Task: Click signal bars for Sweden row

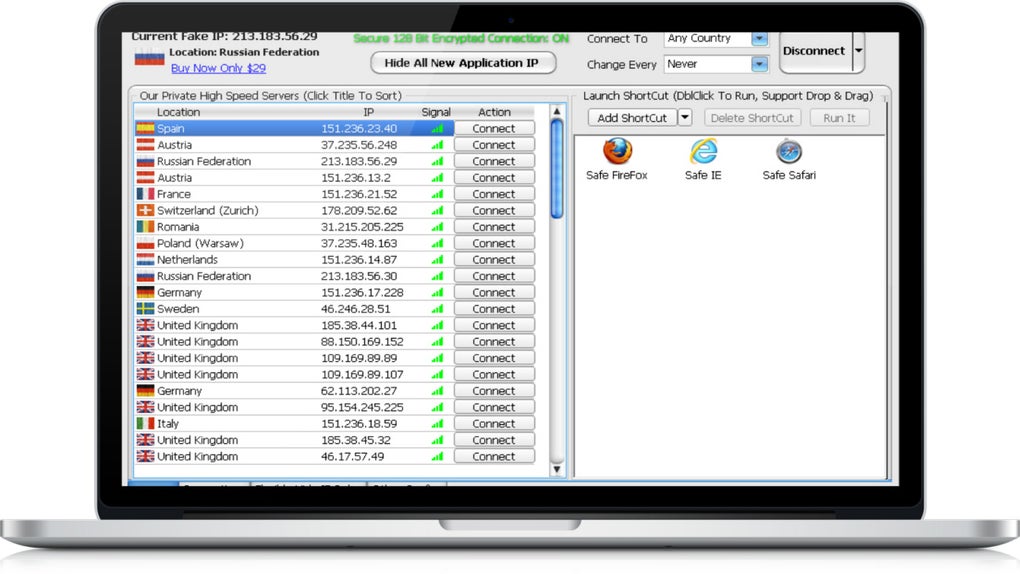Action: (437, 308)
